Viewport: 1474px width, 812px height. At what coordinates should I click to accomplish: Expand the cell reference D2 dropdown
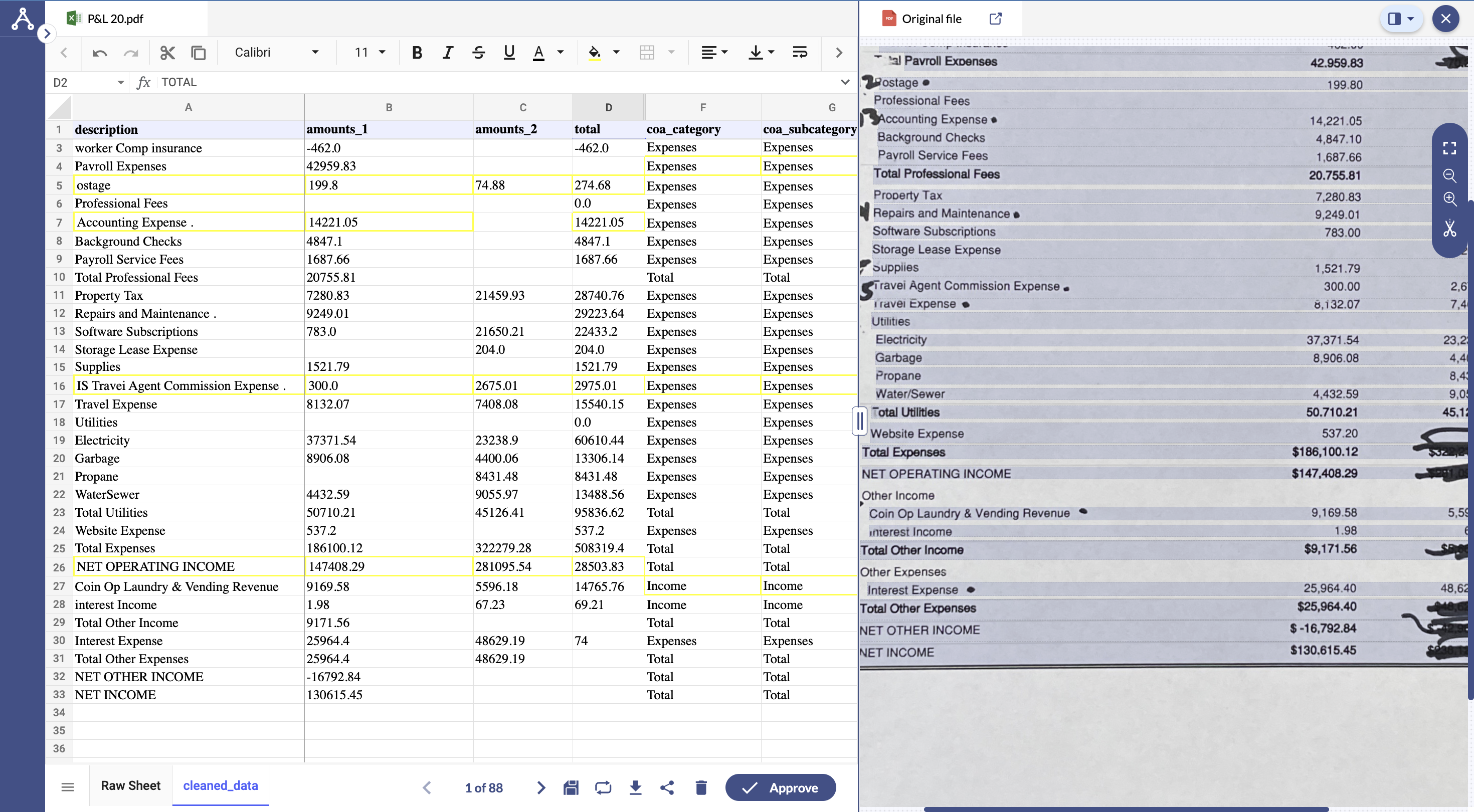pos(120,82)
